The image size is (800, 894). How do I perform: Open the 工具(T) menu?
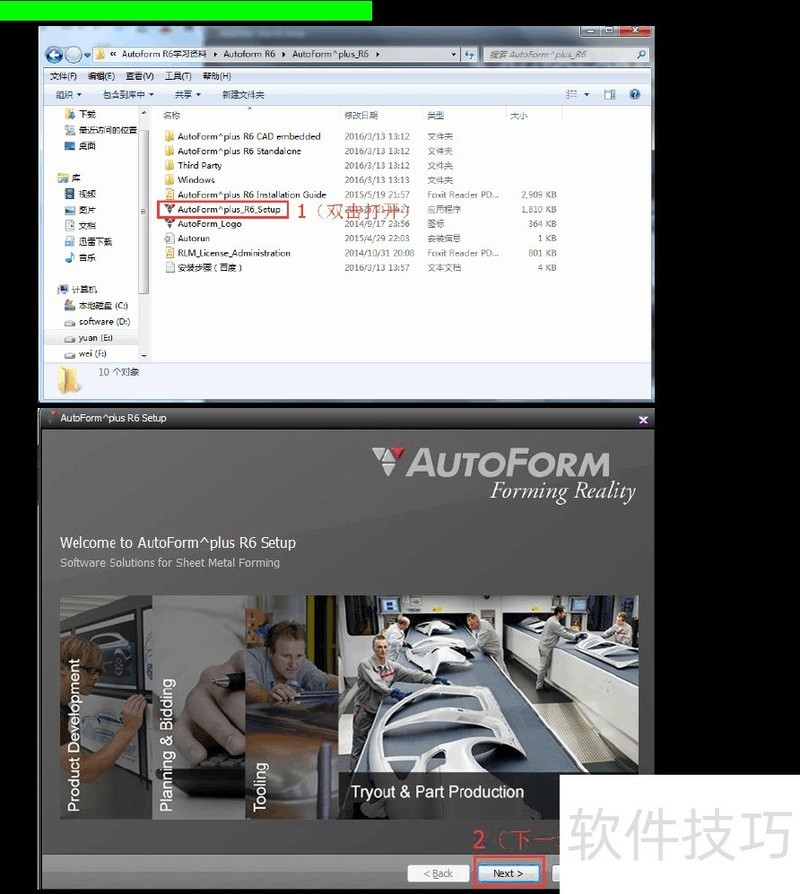(178, 76)
